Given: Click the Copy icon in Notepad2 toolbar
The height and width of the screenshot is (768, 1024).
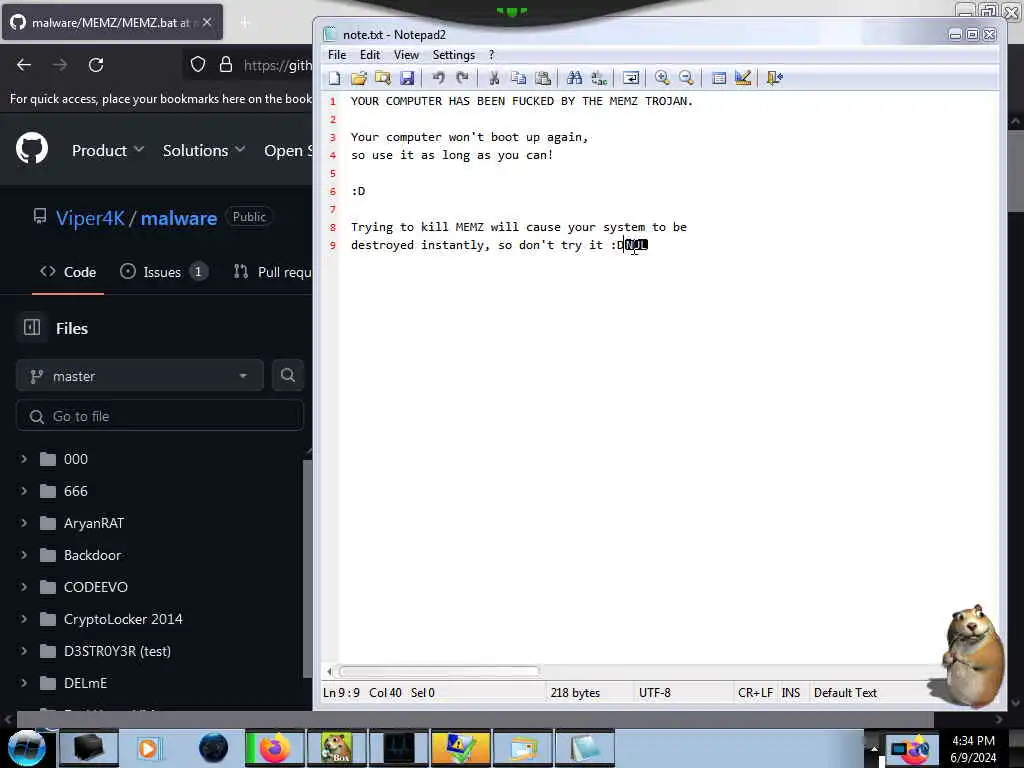Looking at the screenshot, I should click(x=519, y=78).
